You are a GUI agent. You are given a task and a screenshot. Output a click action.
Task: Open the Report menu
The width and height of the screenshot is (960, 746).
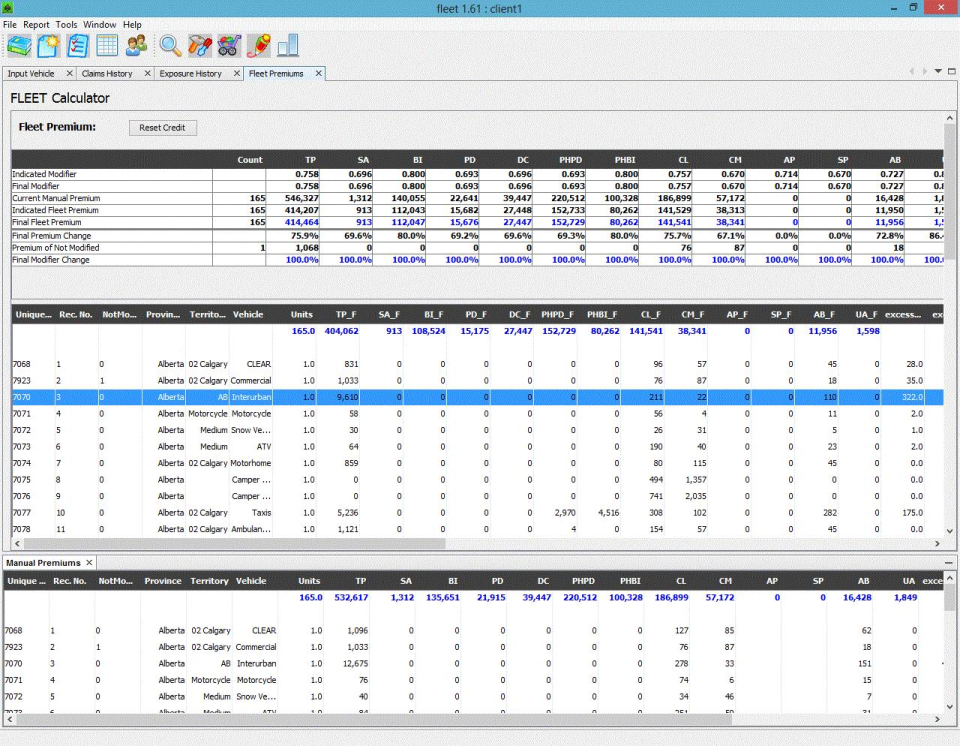[x=36, y=24]
